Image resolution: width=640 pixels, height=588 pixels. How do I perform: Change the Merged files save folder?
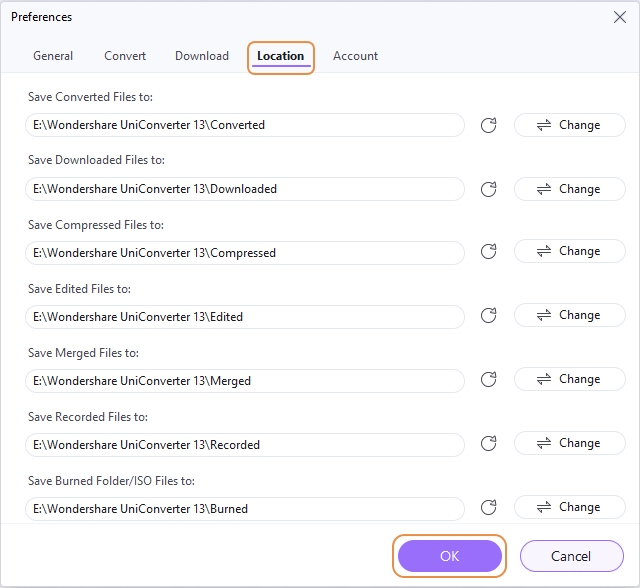point(569,379)
